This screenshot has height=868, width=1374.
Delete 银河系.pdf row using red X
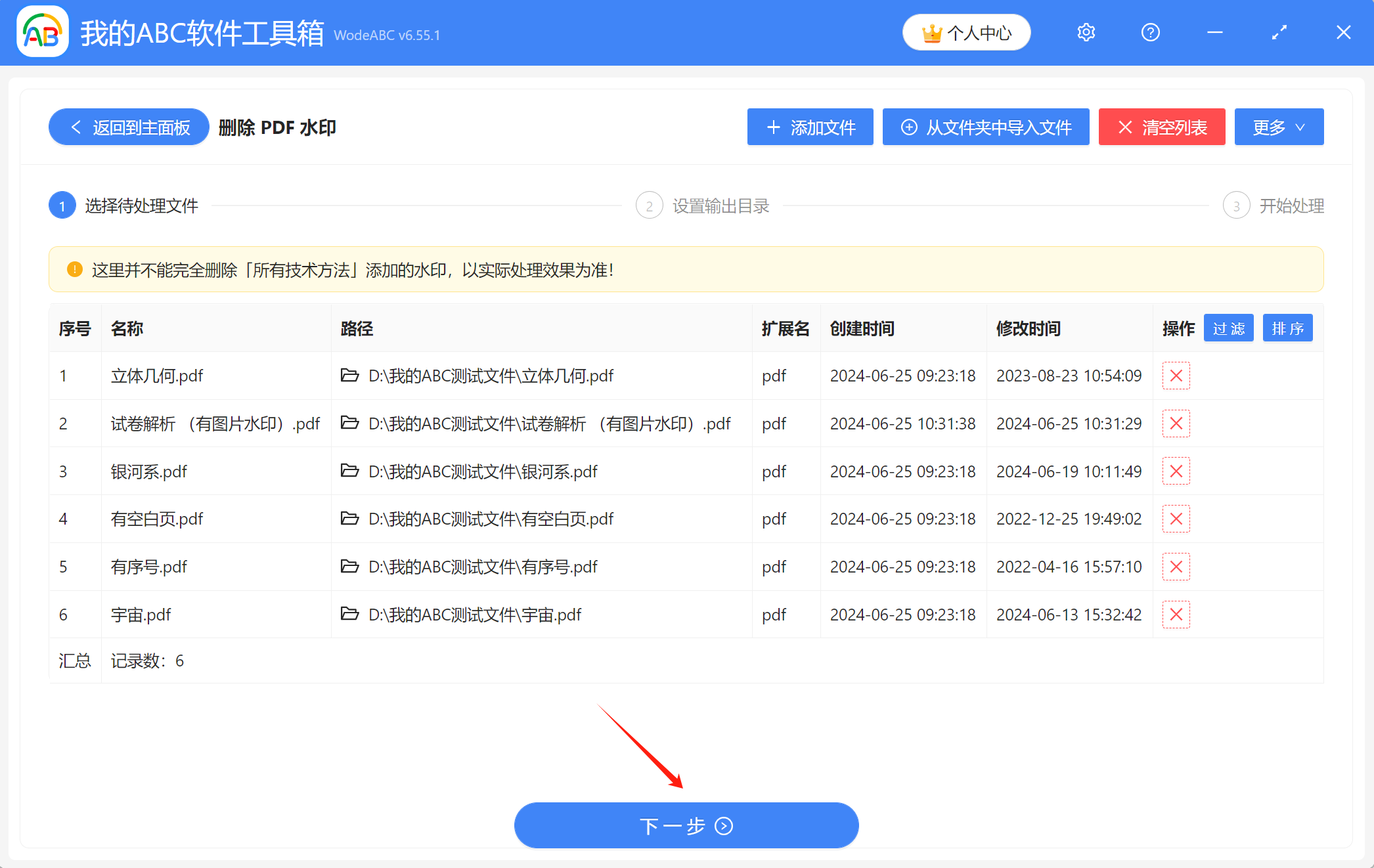point(1176,471)
